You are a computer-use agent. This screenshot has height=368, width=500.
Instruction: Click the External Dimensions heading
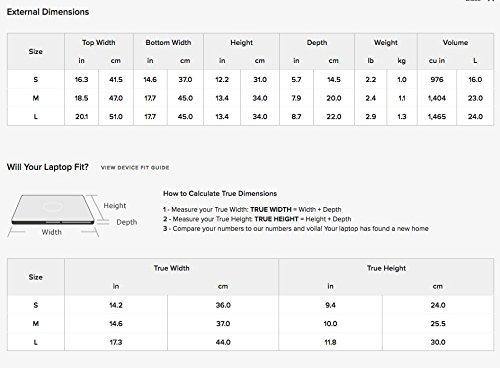click(48, 12)
